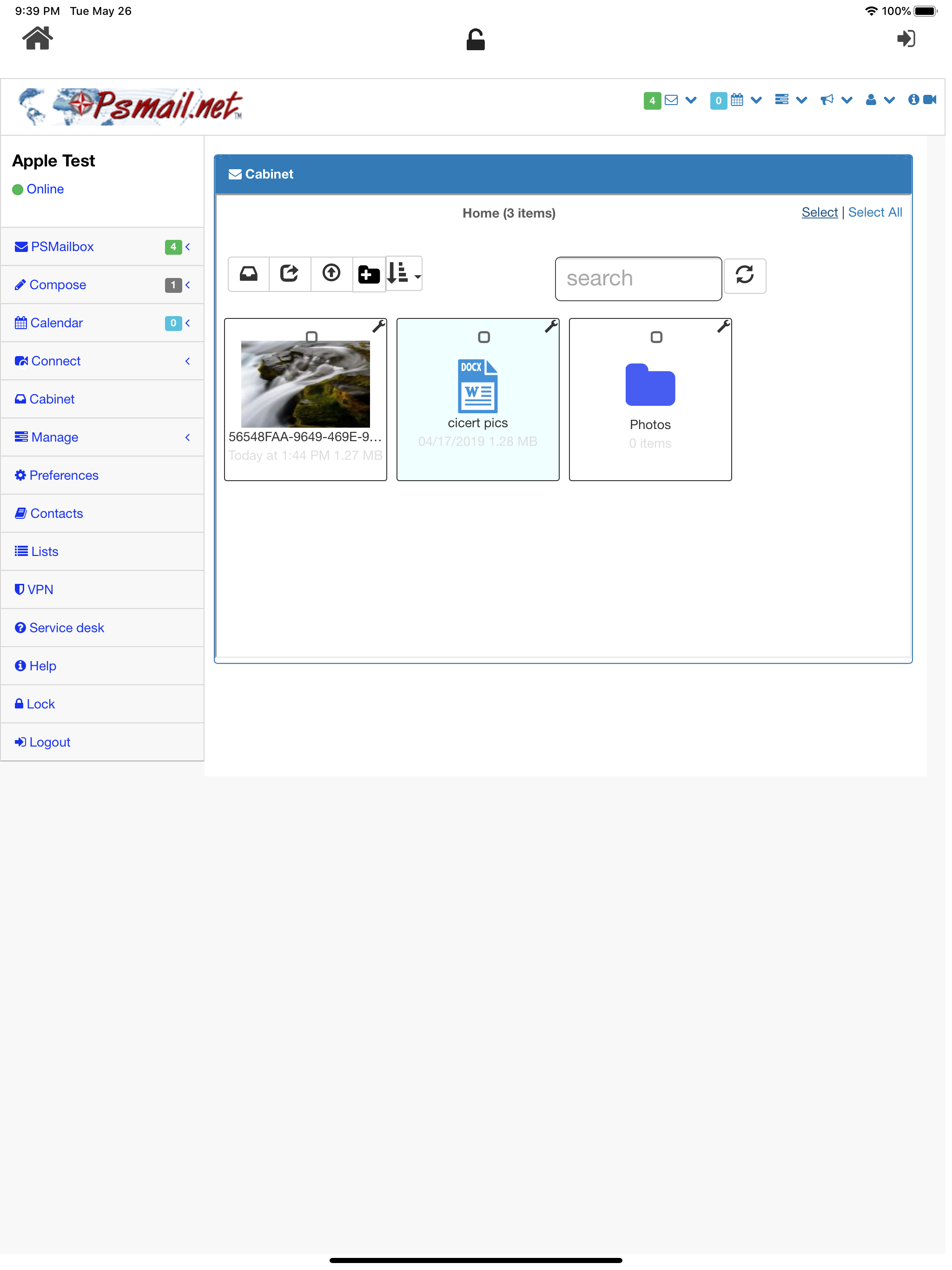Click the refresh icon beside search

coord(744,275)
